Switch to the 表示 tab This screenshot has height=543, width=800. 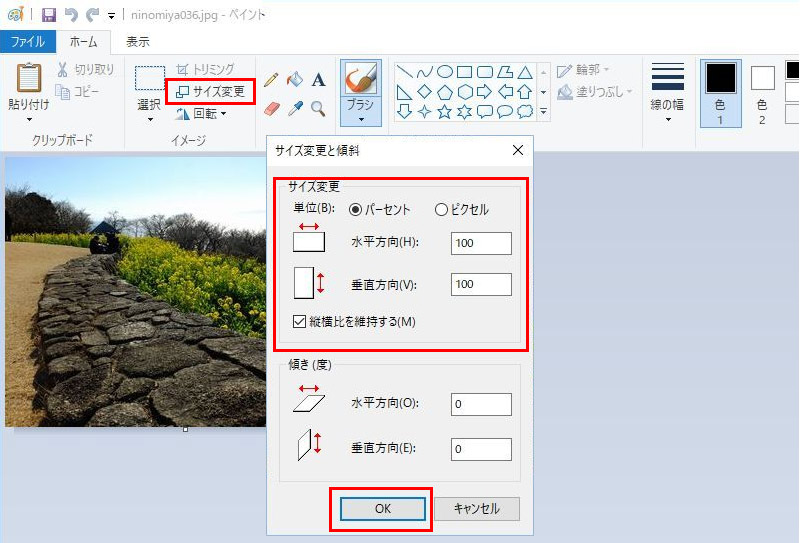(x=138, y=42)
